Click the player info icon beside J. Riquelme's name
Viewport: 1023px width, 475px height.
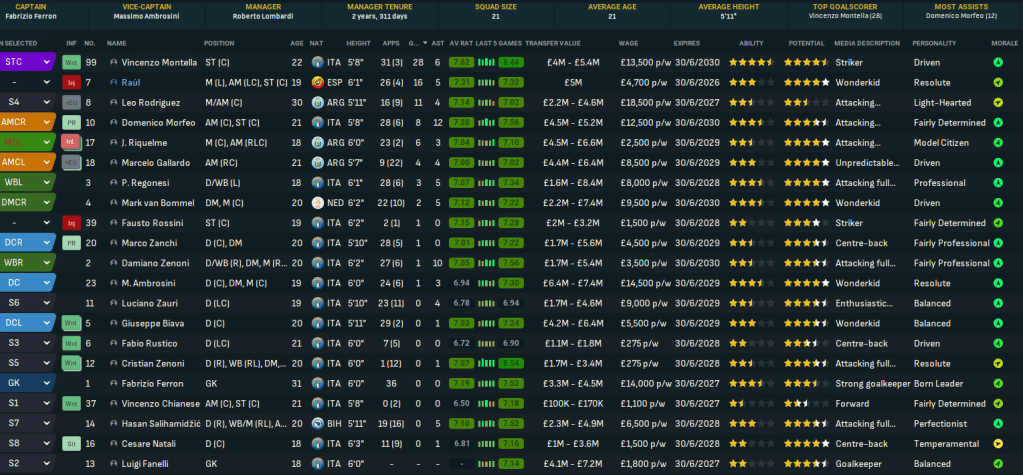point(114,142)
